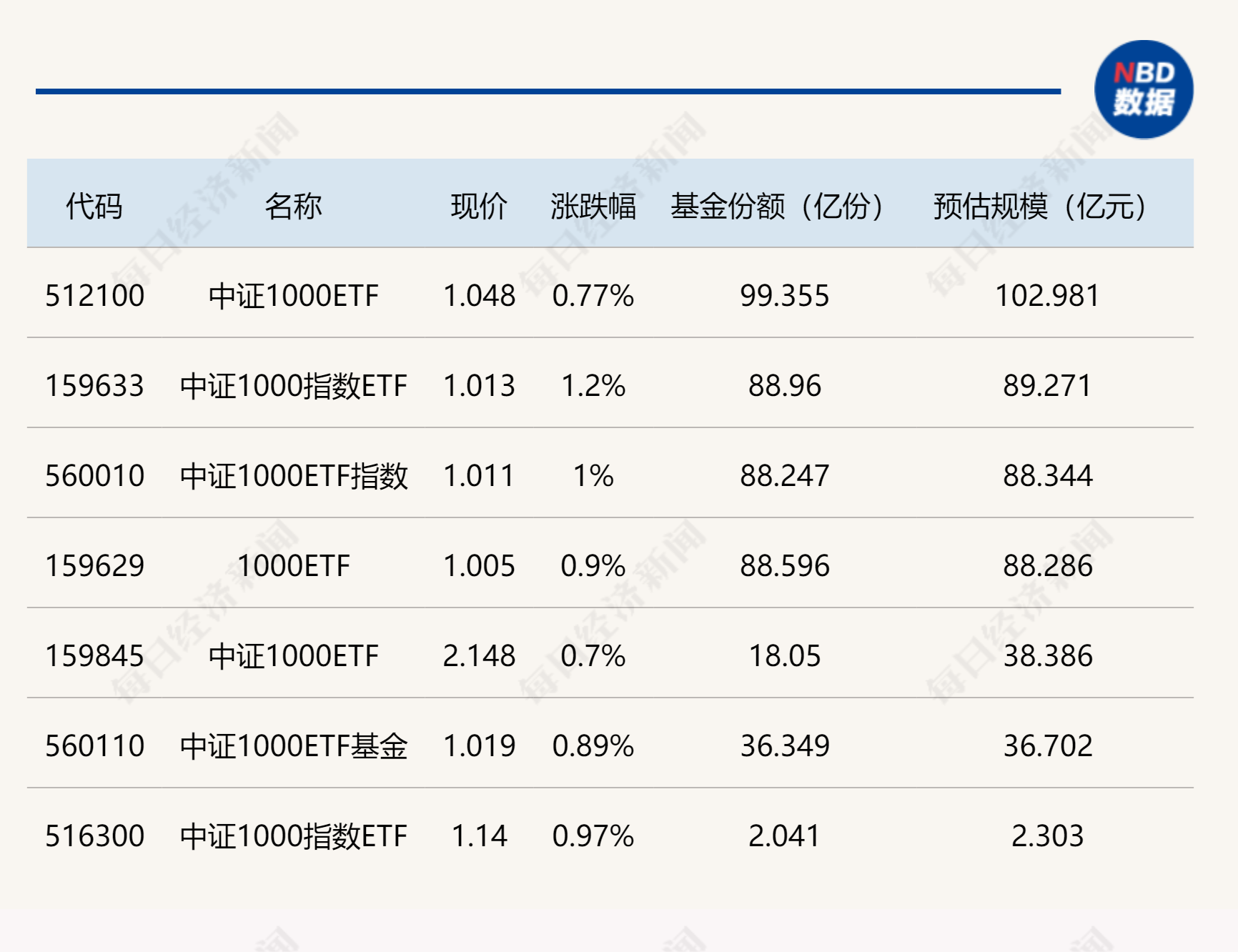Viewport: 1238px width, 952px height.
Task: Click the last row code 516300
Action: click(91, 835)
